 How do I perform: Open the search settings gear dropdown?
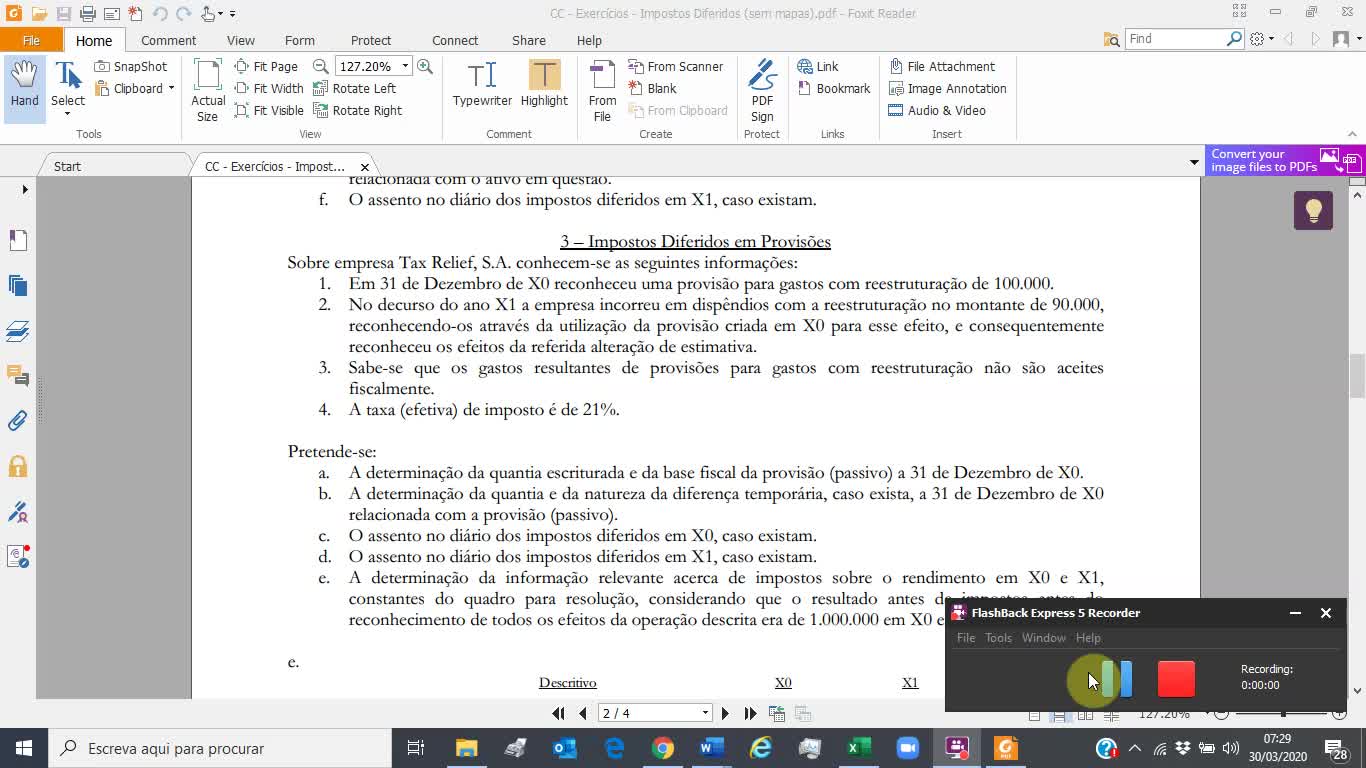tap(1263, 39)
